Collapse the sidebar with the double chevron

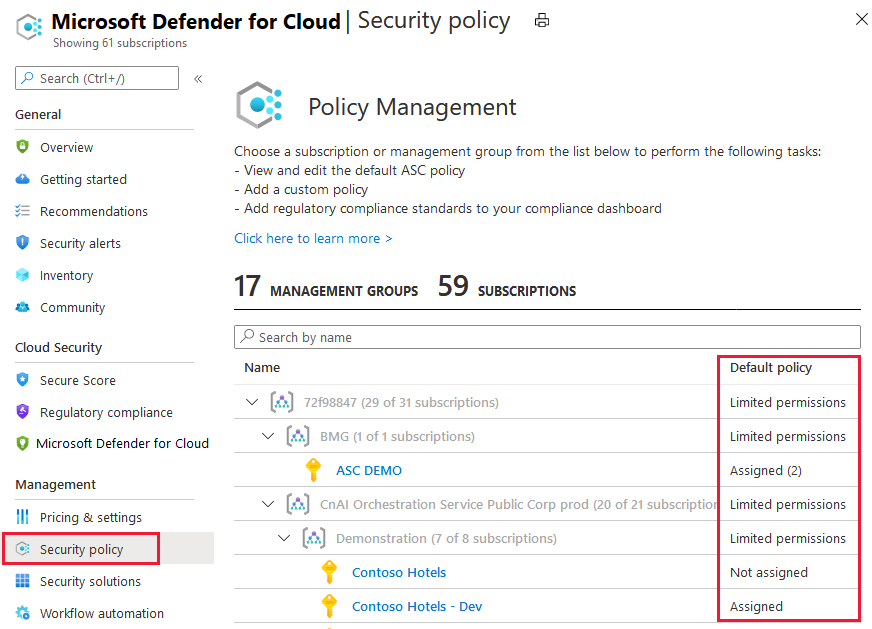[x=197, y=78]
